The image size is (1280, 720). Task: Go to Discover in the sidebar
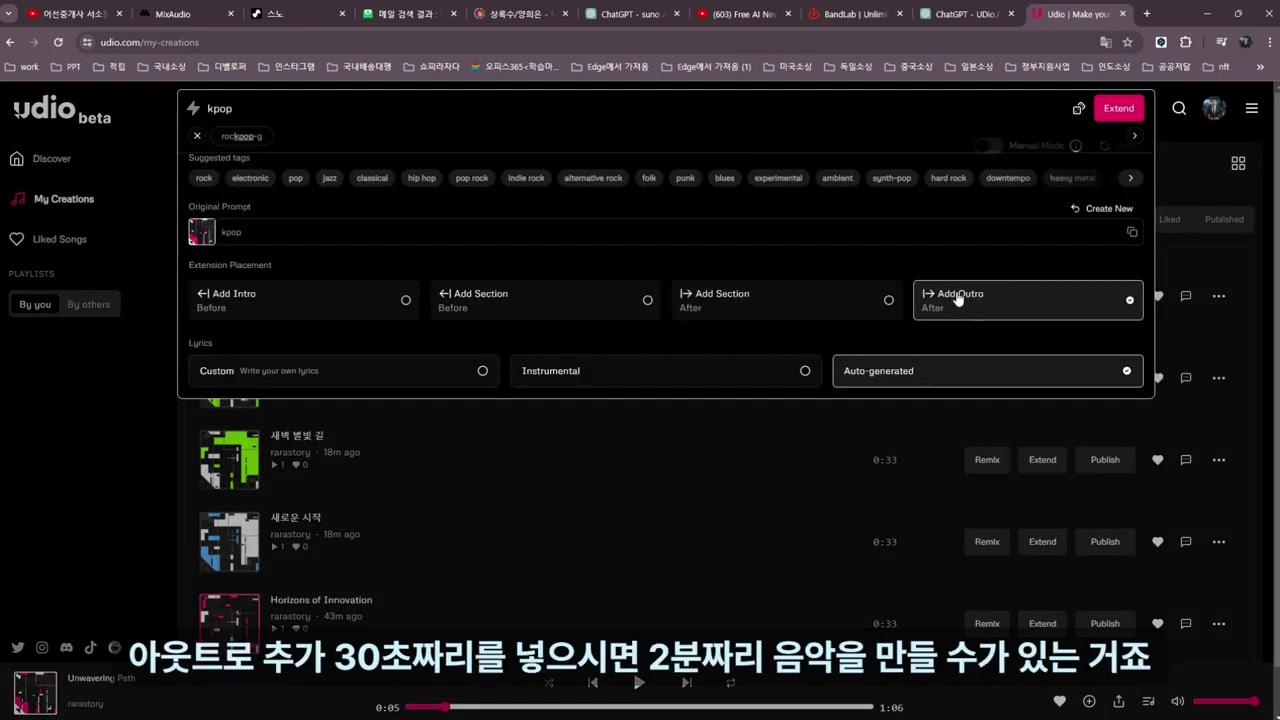(41, 159)
